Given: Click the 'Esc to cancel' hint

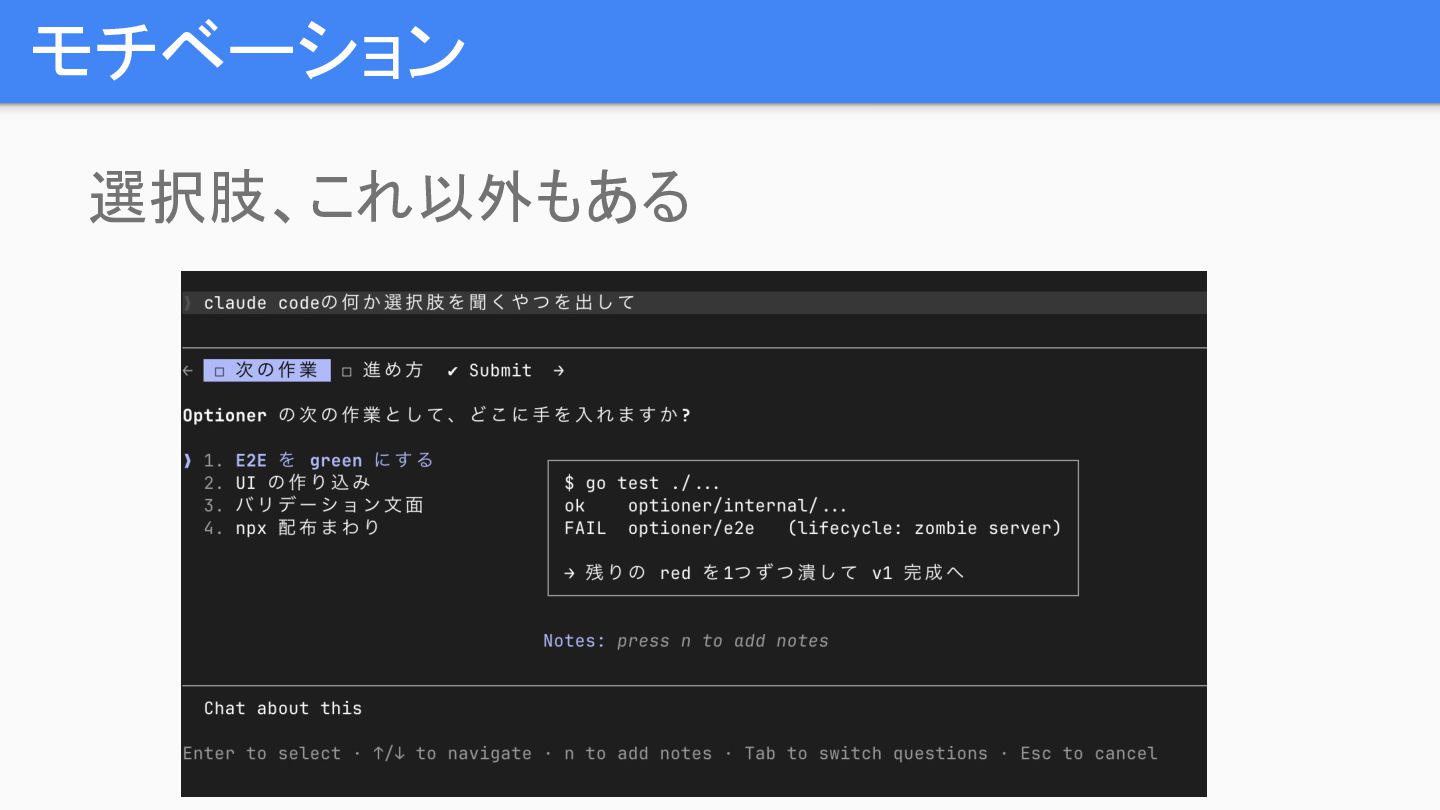Looking at the screenshot, I should point(1089,753).
